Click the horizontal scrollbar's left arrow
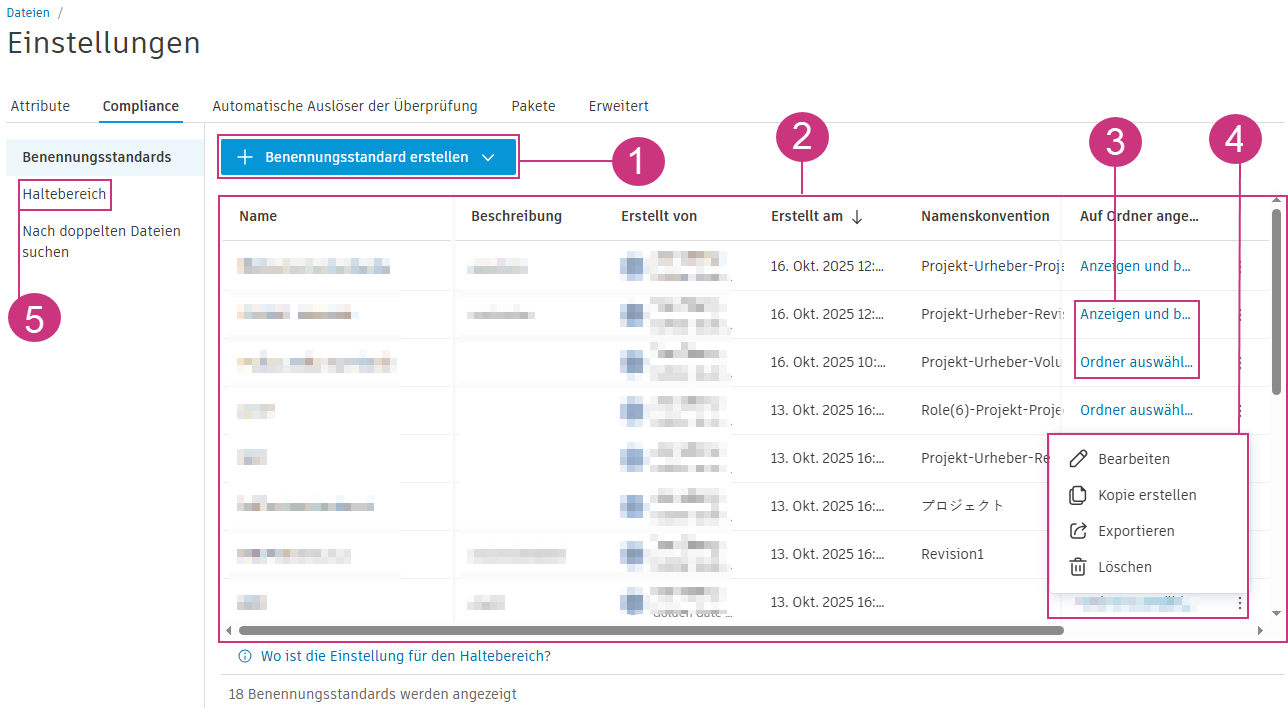The width and height of the screenshot is (1288, 708). pyautogui.click(x=229, y=631)
